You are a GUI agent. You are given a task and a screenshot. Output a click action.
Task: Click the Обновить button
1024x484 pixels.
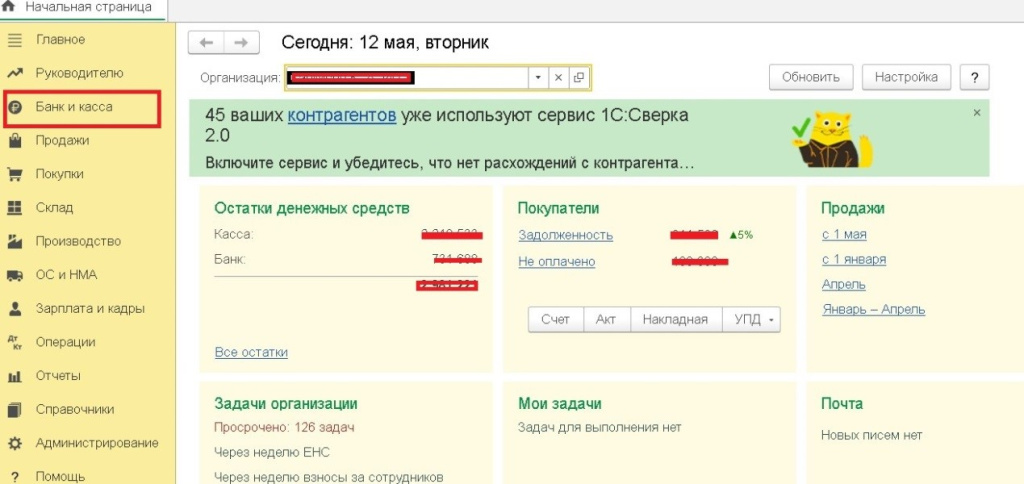pyautogui.click(x=810, y=77)
